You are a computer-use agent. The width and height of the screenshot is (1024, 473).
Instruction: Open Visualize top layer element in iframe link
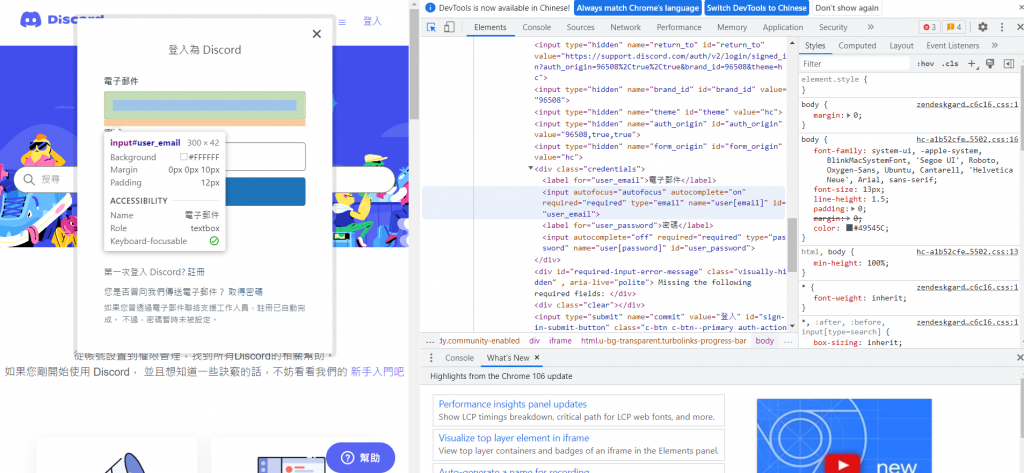[514, 438]
